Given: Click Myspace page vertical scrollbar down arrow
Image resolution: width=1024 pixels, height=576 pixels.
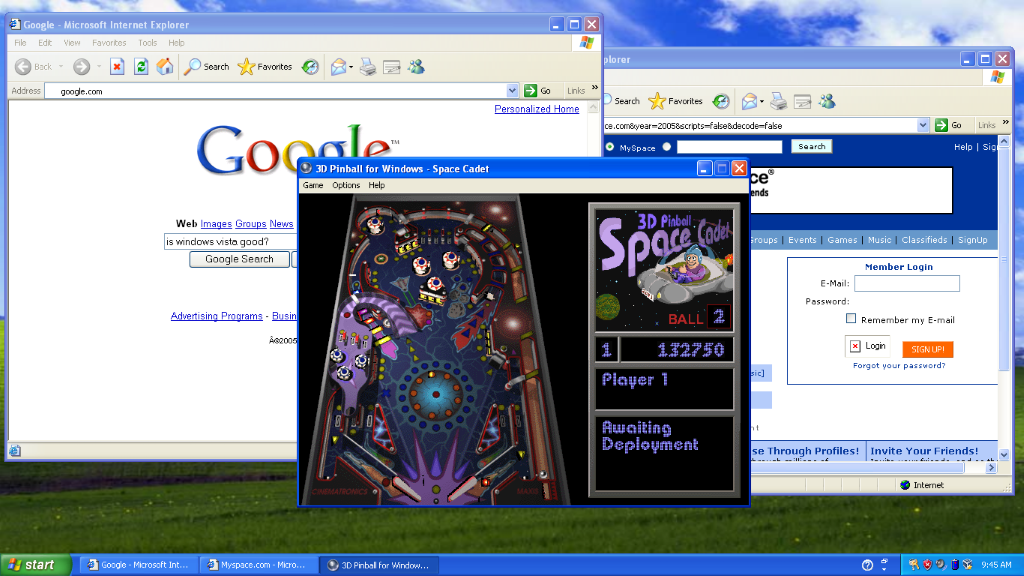Looking at the screenshot, I should click(1004, 455).
